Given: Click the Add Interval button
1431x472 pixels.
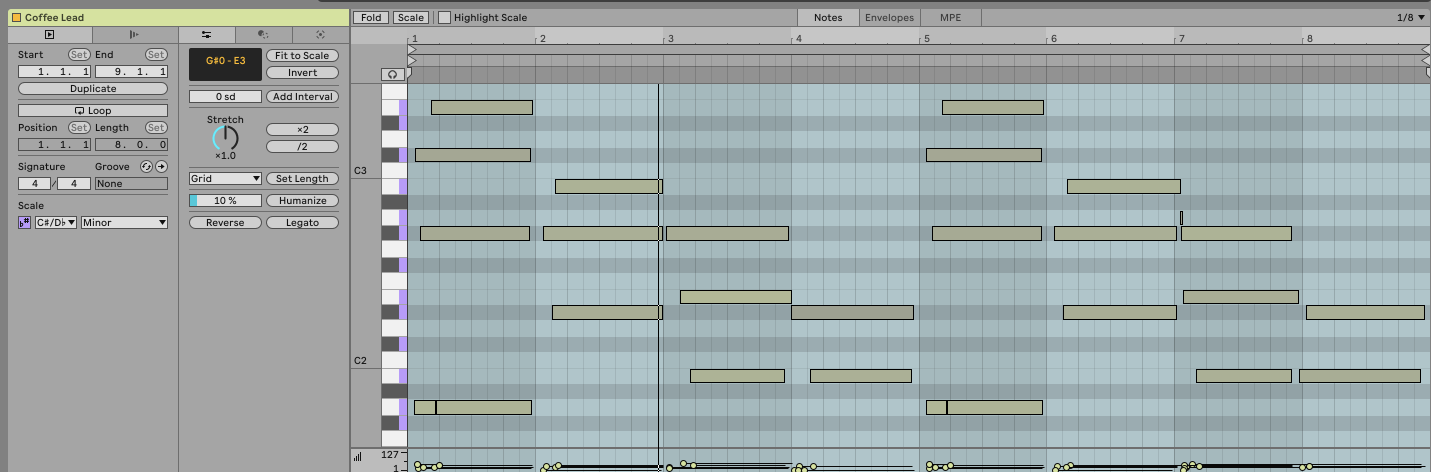Looking at the screenshot, I should (x=302, y=97).
